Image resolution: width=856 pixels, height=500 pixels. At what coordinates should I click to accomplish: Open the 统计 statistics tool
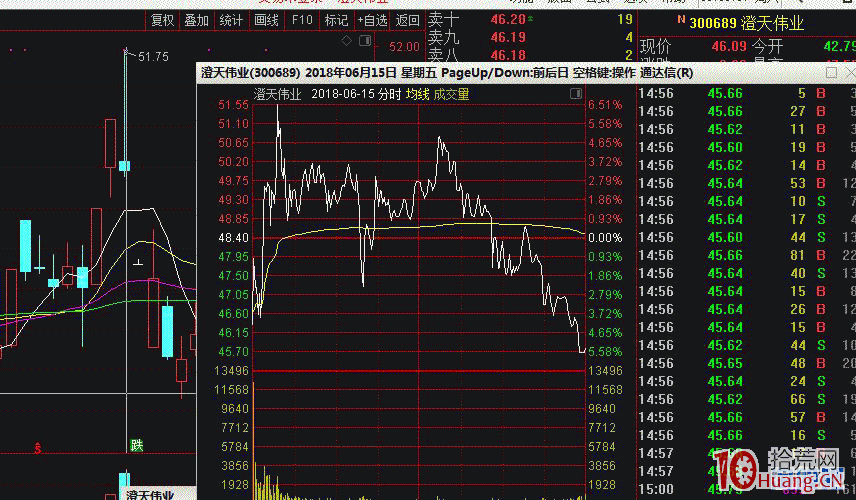tap(231, 21)
